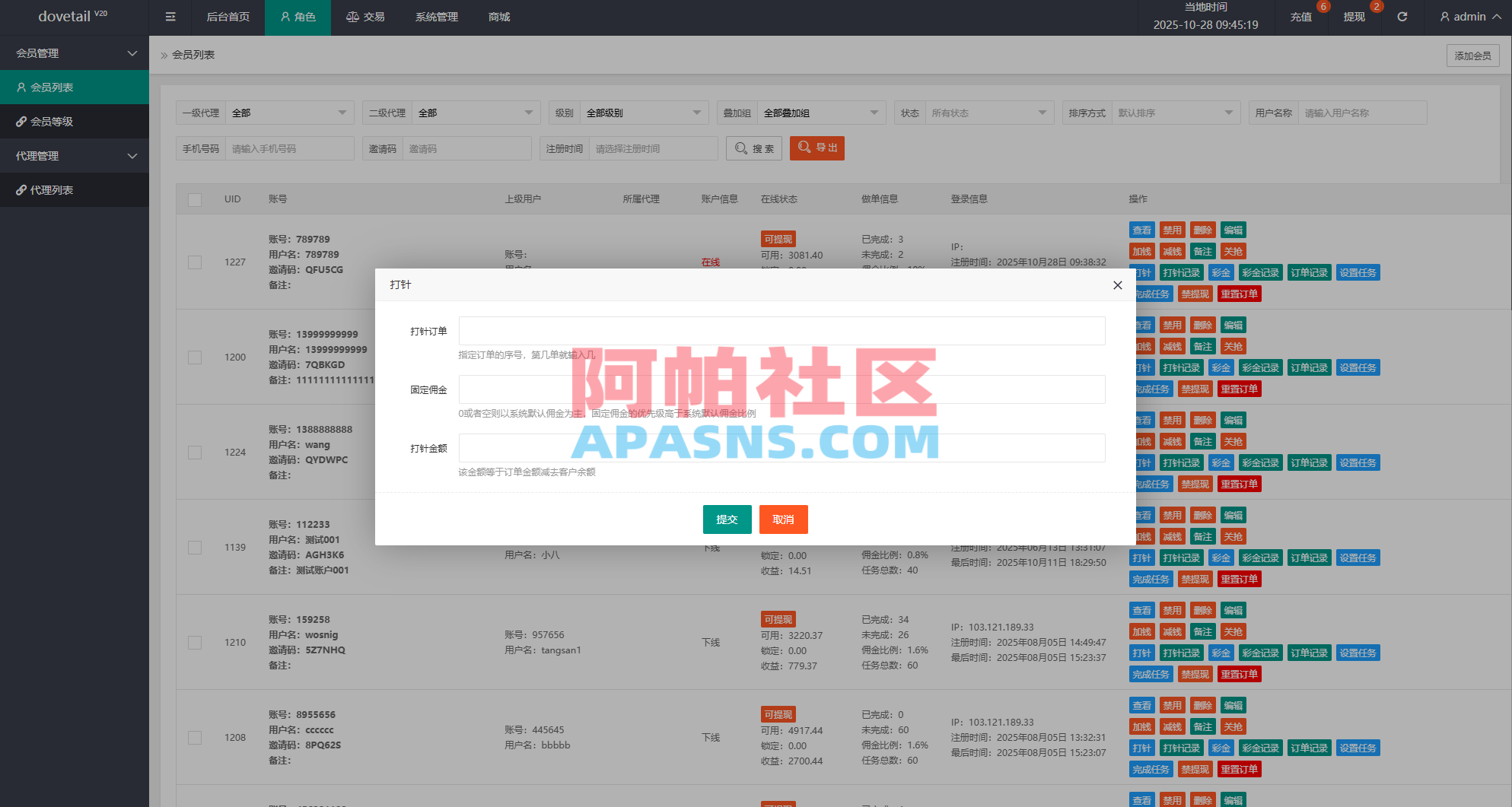Image resolution: width=1512 pixels, height=807 pixels.
Task: Open the 排序方式 dropdown
Action: (x=1176, y=113)
